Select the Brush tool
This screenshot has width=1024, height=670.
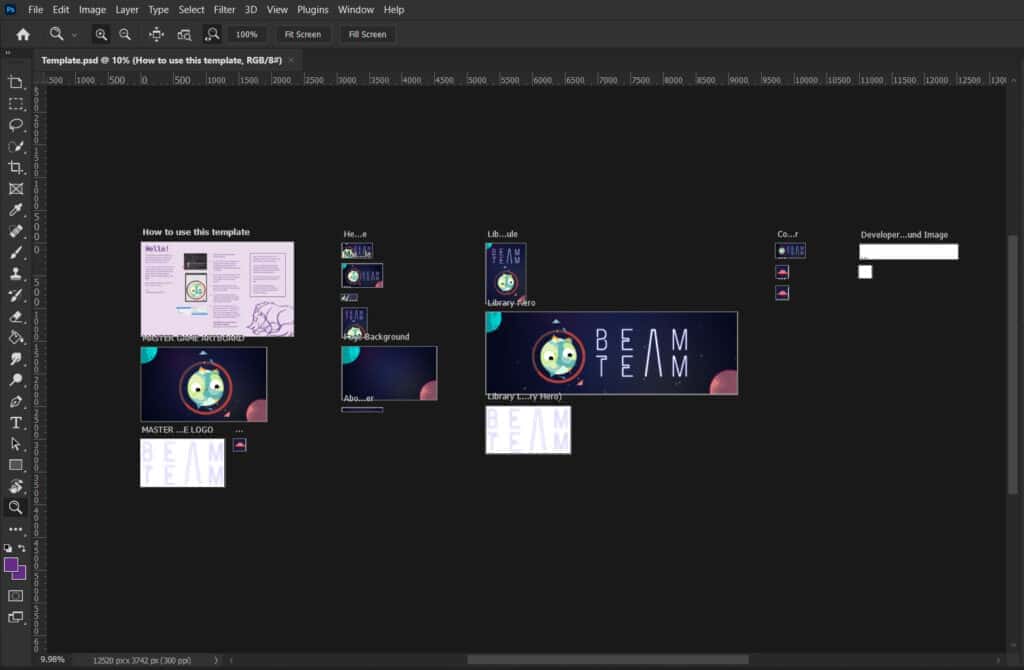(15, 252)
